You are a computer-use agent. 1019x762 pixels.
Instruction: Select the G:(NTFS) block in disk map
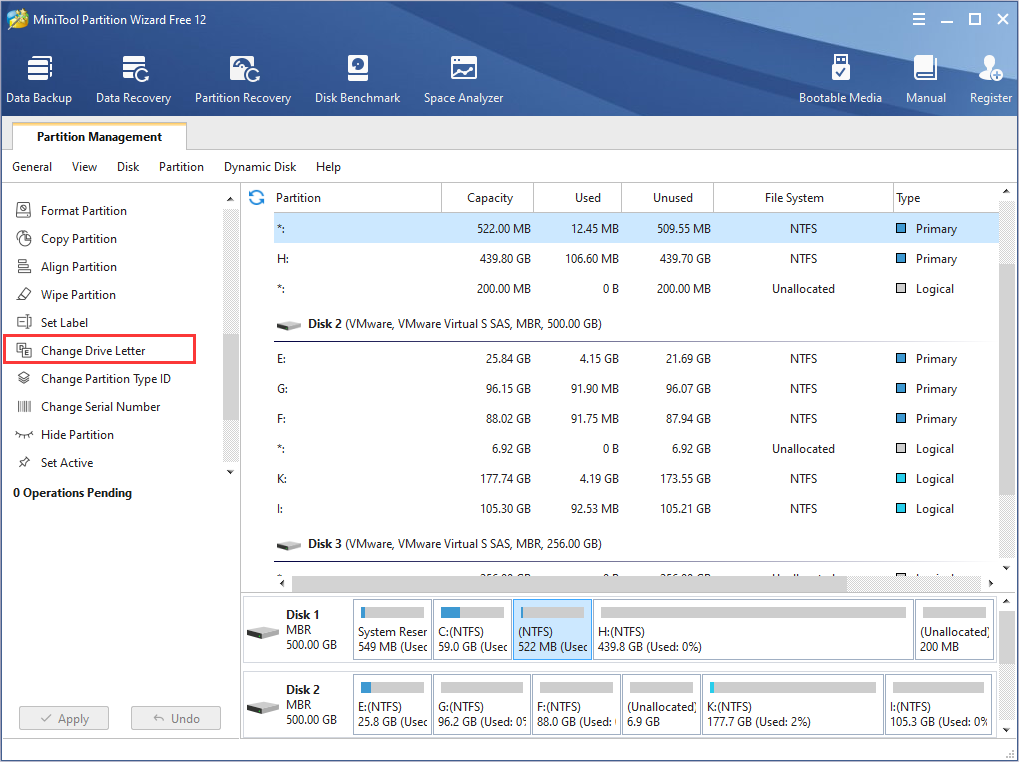[x=482, y=704]
